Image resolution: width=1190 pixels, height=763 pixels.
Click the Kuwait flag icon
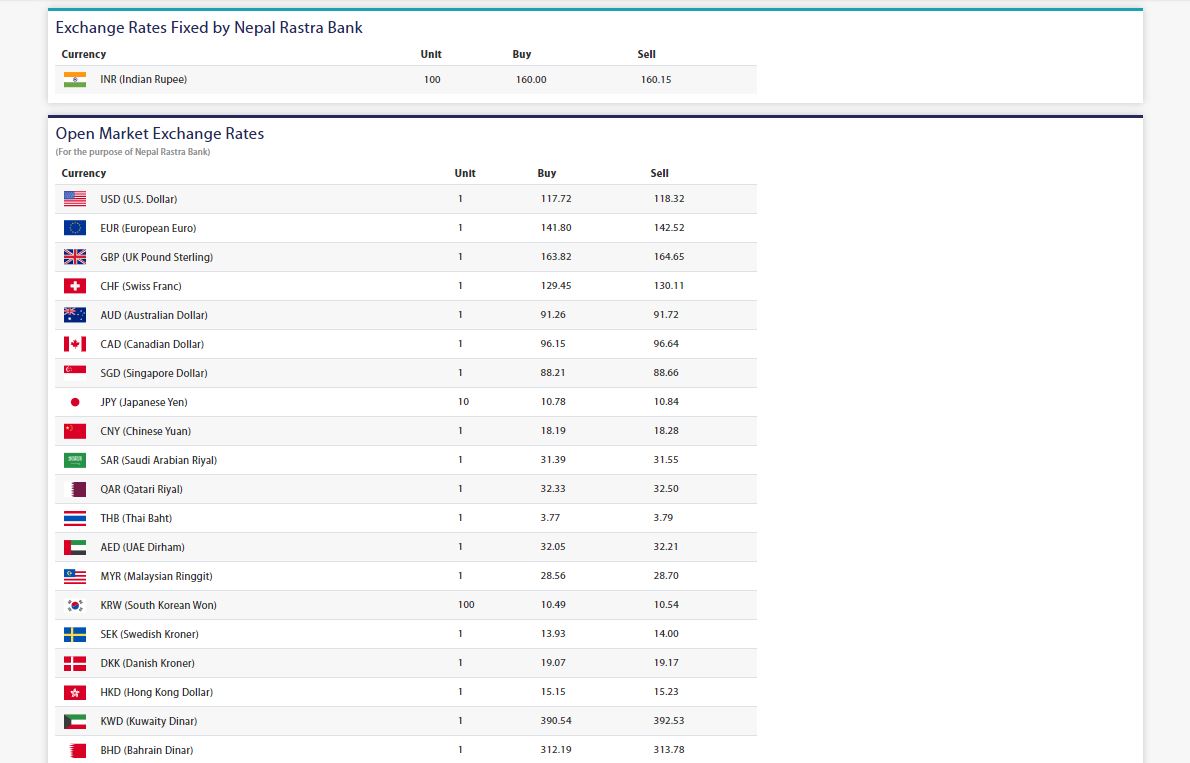click(74, 721)
